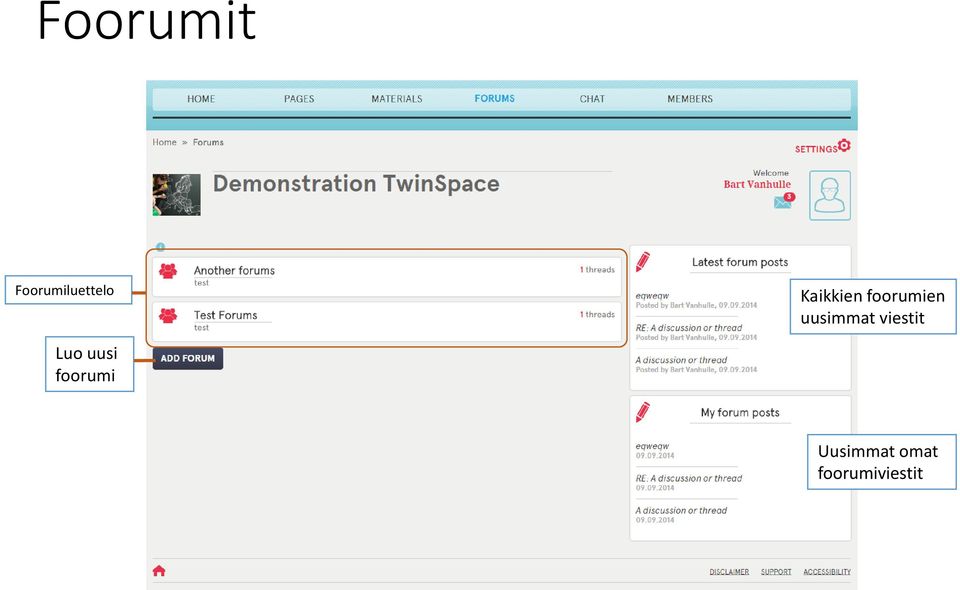
Task: Click the small info icon above forum list
Action: click(160, 247)
